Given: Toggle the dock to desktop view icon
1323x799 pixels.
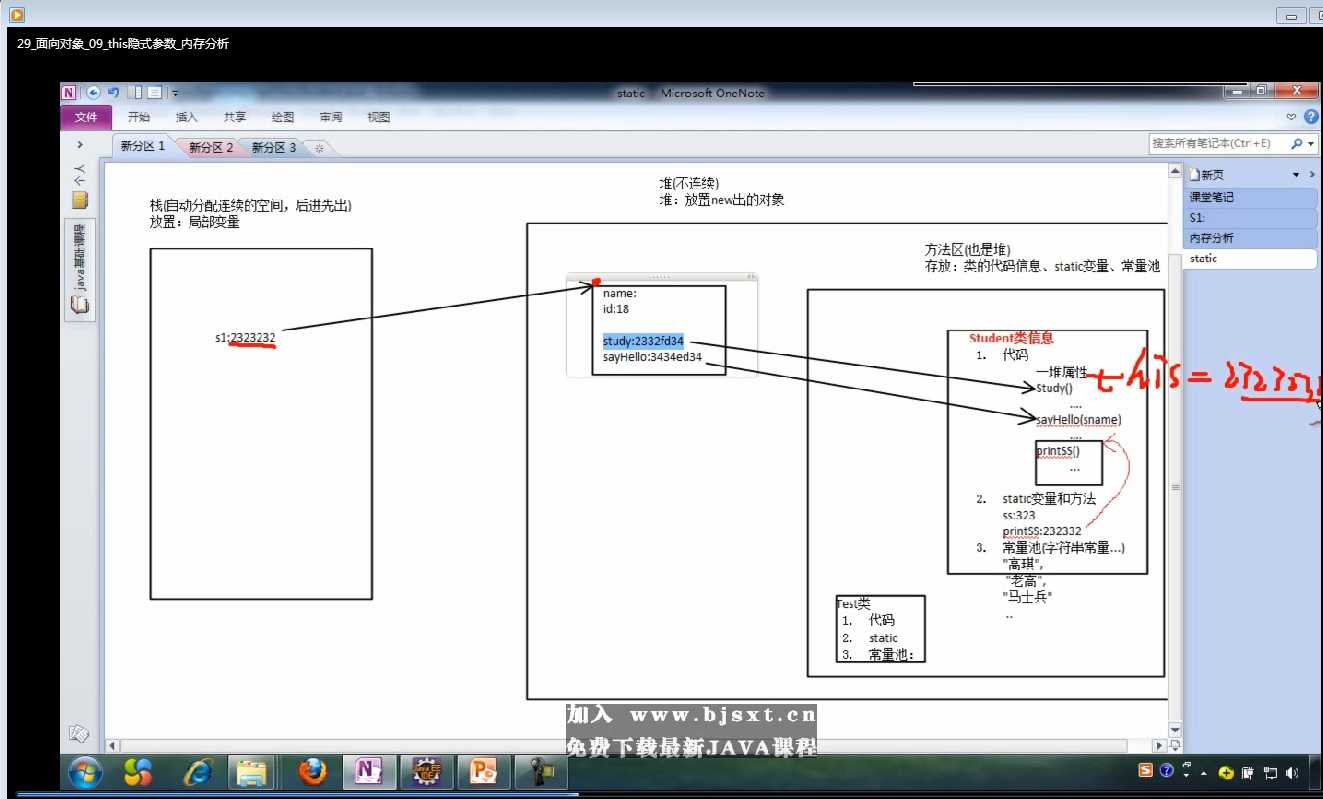Looking at the screenshot, I should coord(137,93).
